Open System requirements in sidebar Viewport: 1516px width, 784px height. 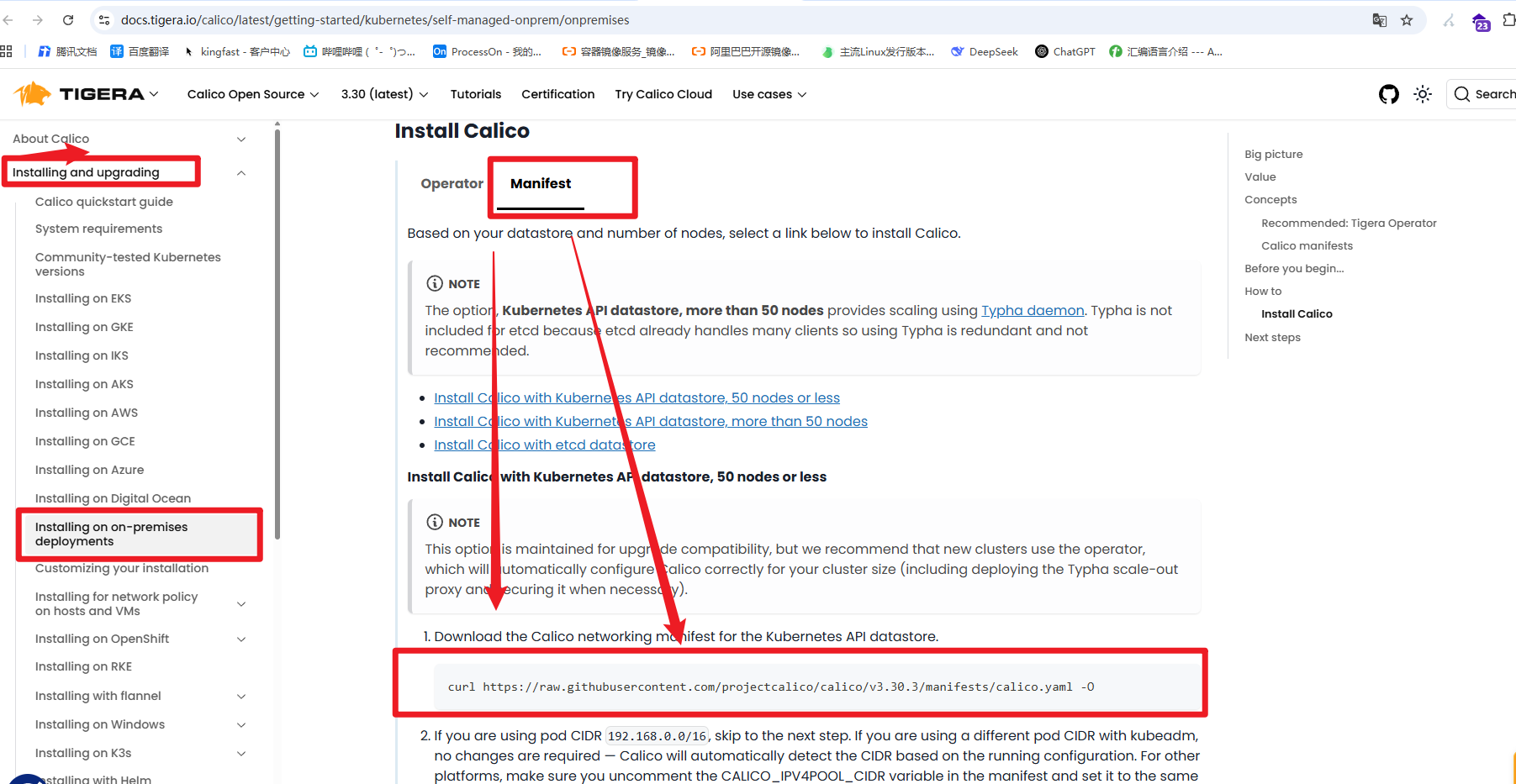[x=98, y=229]
